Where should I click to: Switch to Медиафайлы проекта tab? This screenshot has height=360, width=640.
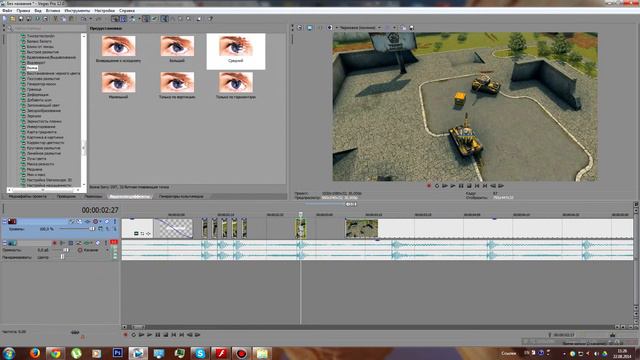point(27,196)
